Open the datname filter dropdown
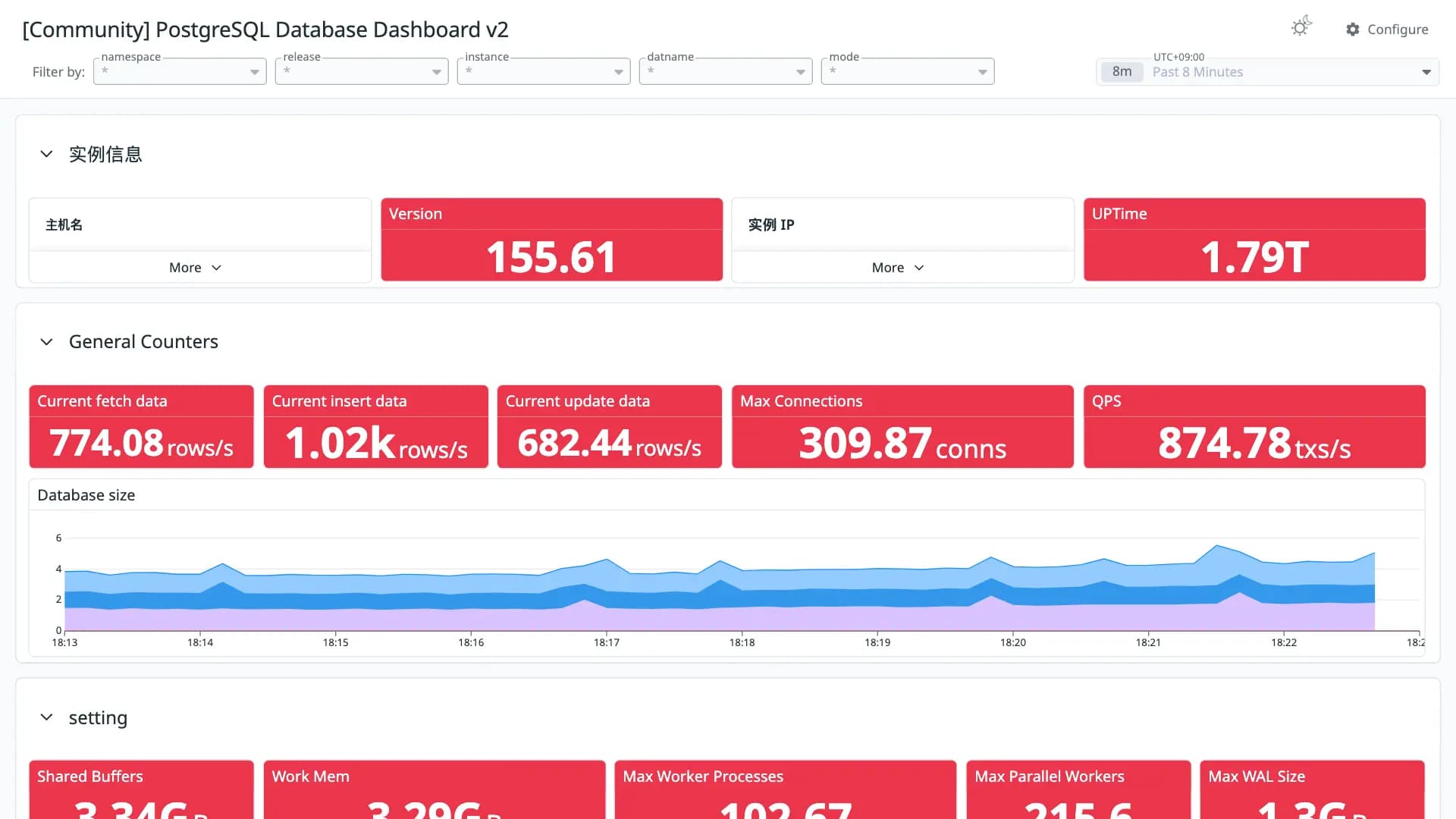Viewport: 1456px width, 819px height. click(x=726, y=71)
